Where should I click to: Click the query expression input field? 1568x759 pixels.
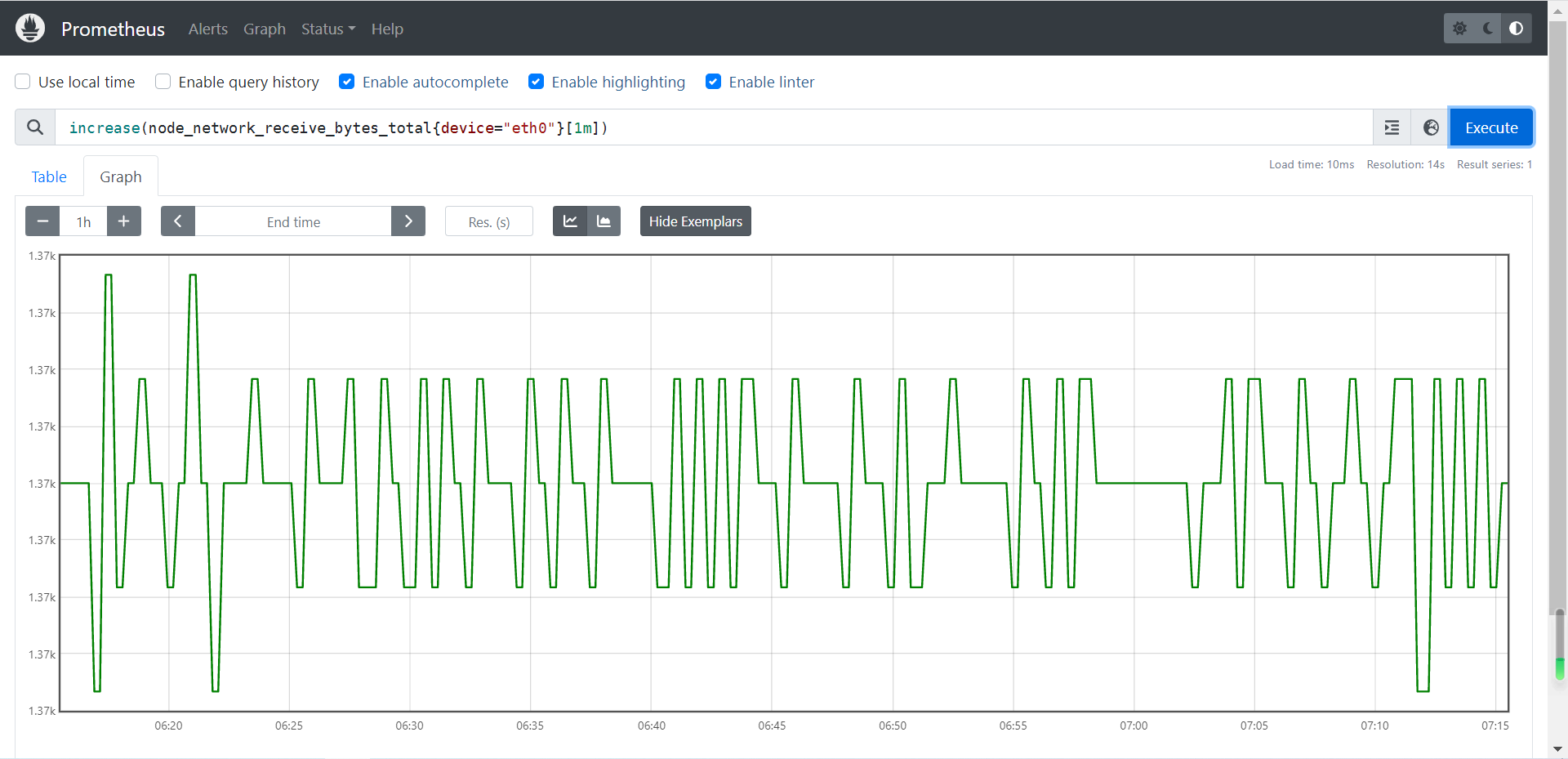(x=714, y=127)
